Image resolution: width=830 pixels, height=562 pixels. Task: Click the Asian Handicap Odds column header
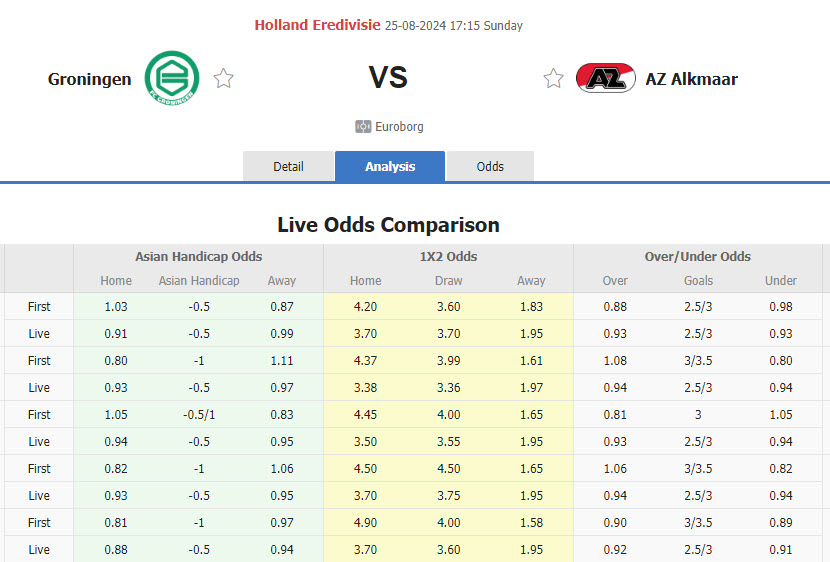pyautogui.click(x=199, y=257)
